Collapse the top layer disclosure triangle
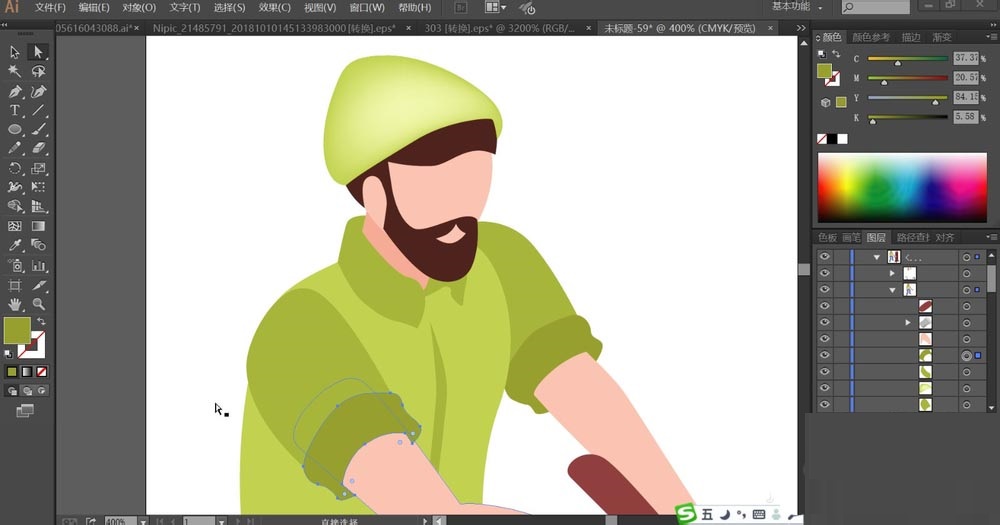The image size is (1000, 525). point(877,257)
